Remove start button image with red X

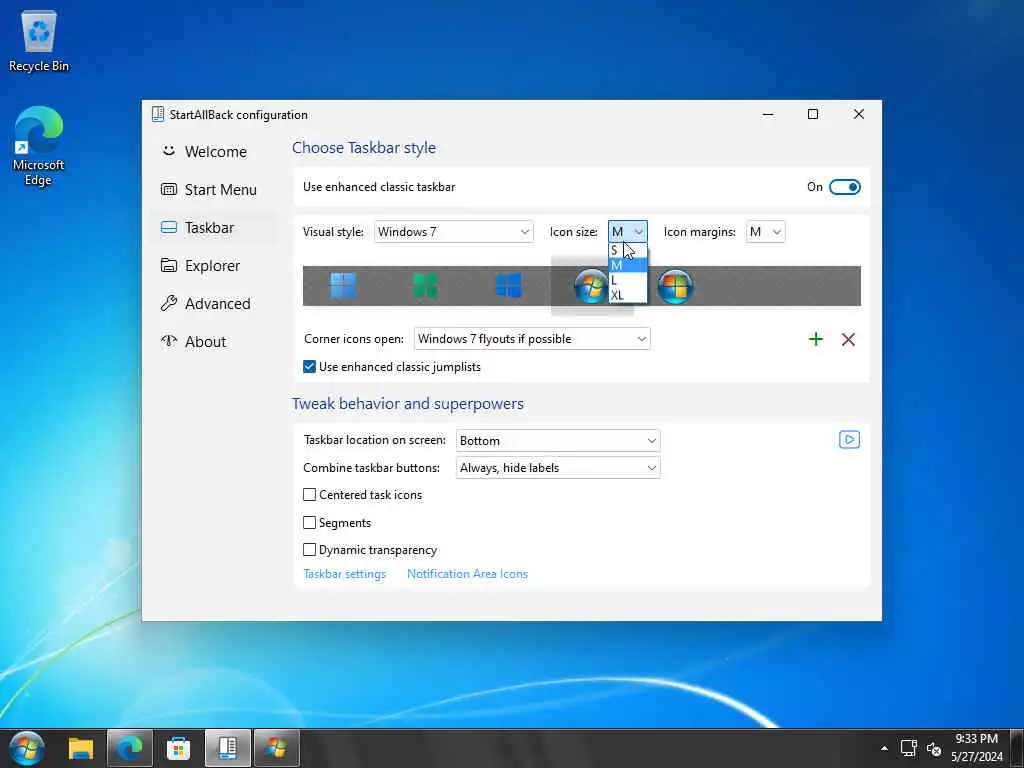click(848, 339)
